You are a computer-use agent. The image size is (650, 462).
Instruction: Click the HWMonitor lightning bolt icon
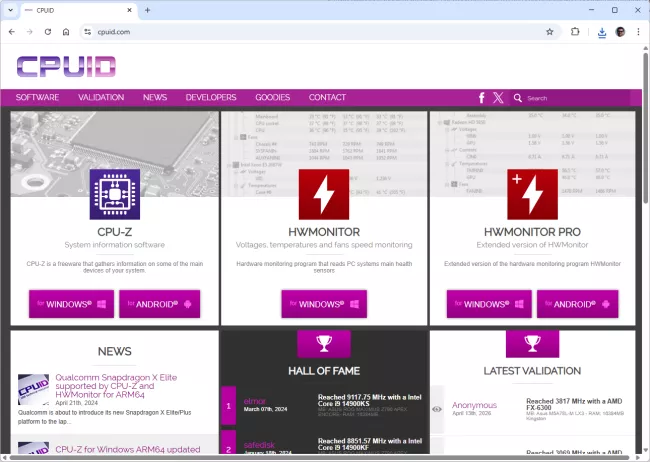(x=323, y=194)
